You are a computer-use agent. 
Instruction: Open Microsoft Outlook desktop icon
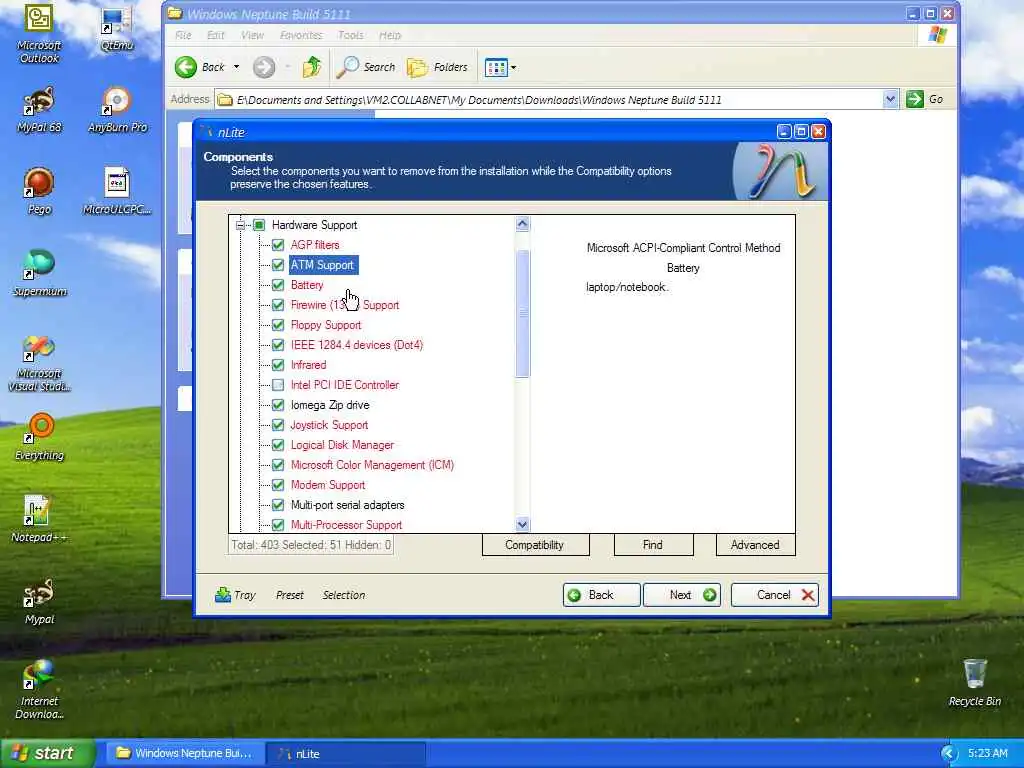(x=39, y=34)
